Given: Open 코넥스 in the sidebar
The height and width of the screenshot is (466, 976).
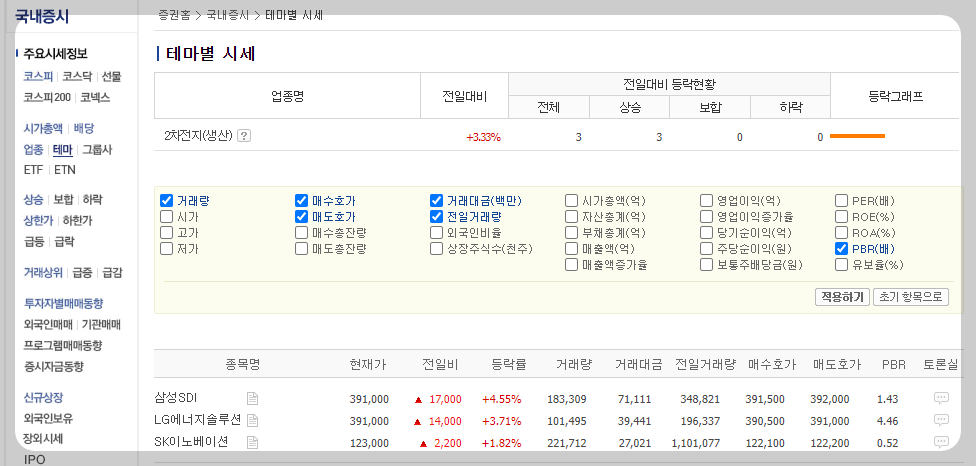Looking at the screenshot, I should pyautogui.click(x=95, y=97).
